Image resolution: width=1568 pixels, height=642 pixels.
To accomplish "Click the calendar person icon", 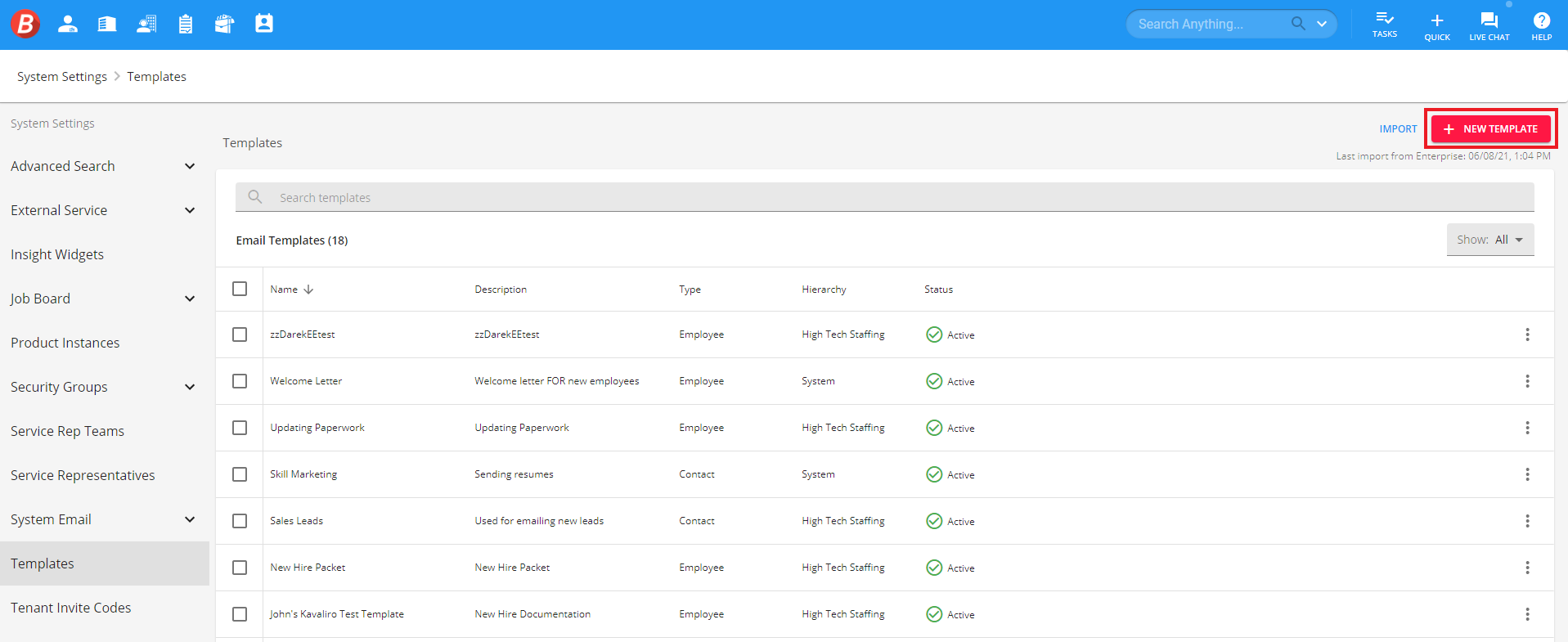I will tap(264, 24).
